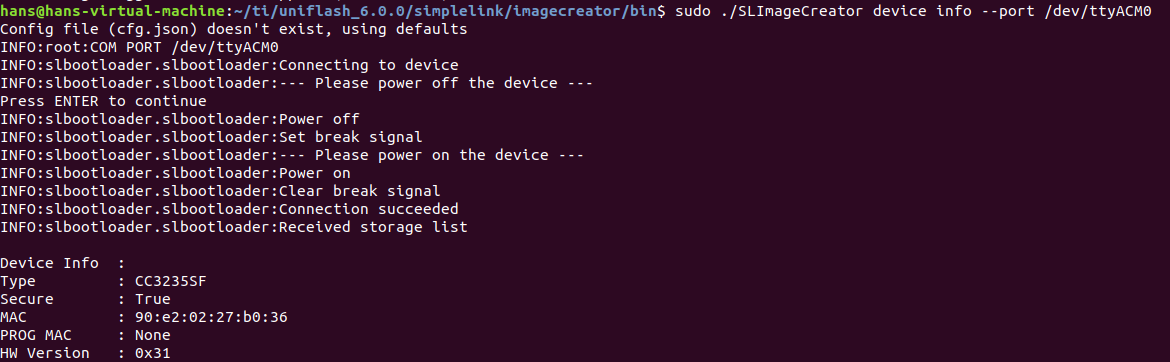Click the HW Version value 0x31
The width and height of the screenshot is (1170, 362).
[x=153, y=353]
